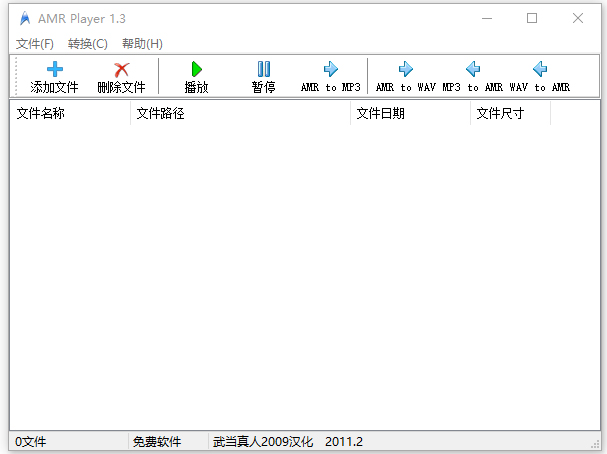Click the toolbar drag handle grip
607x454 pixels.
coord(16,77)
